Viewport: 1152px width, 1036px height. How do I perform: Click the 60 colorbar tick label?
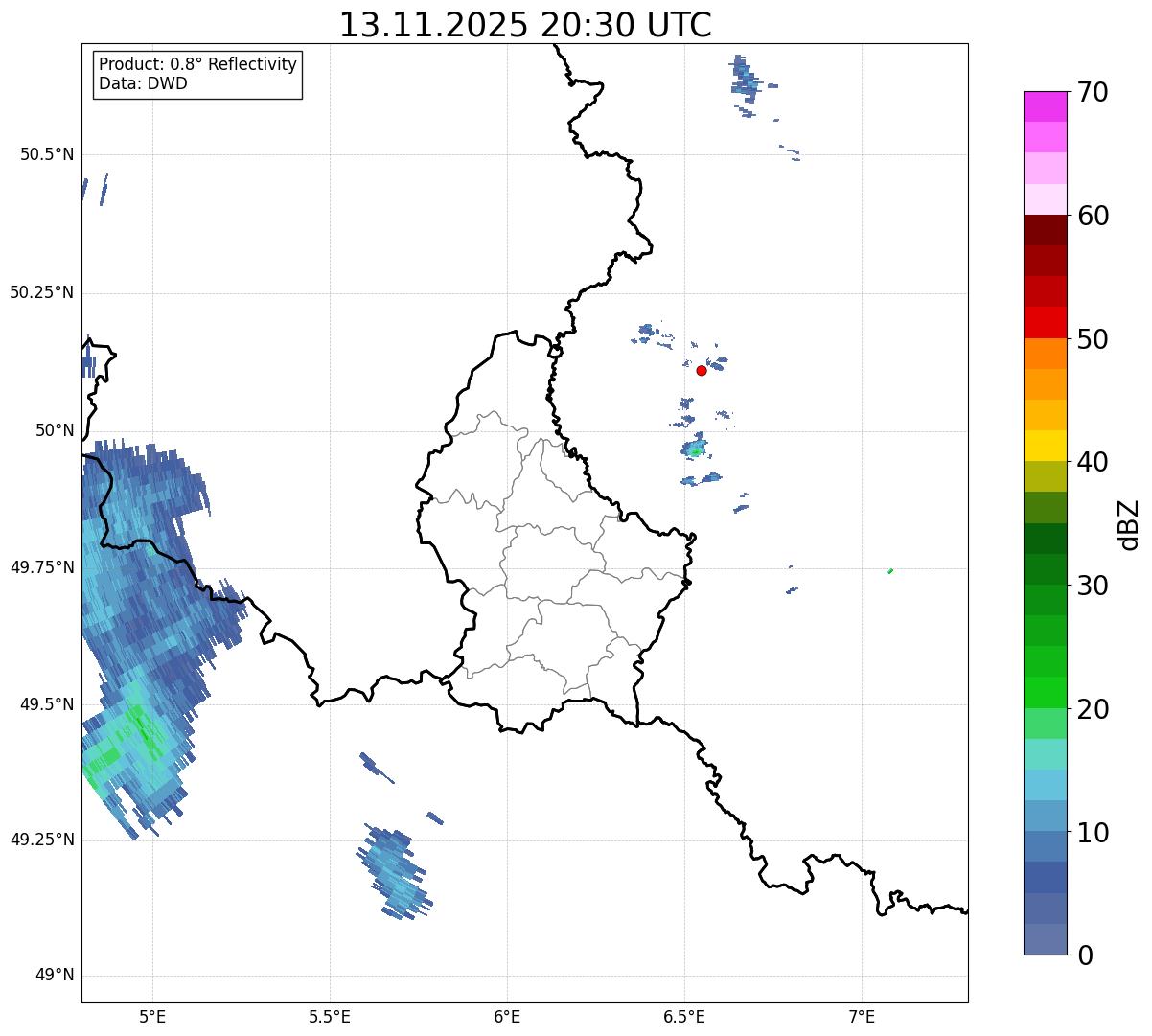(1092, 216)
